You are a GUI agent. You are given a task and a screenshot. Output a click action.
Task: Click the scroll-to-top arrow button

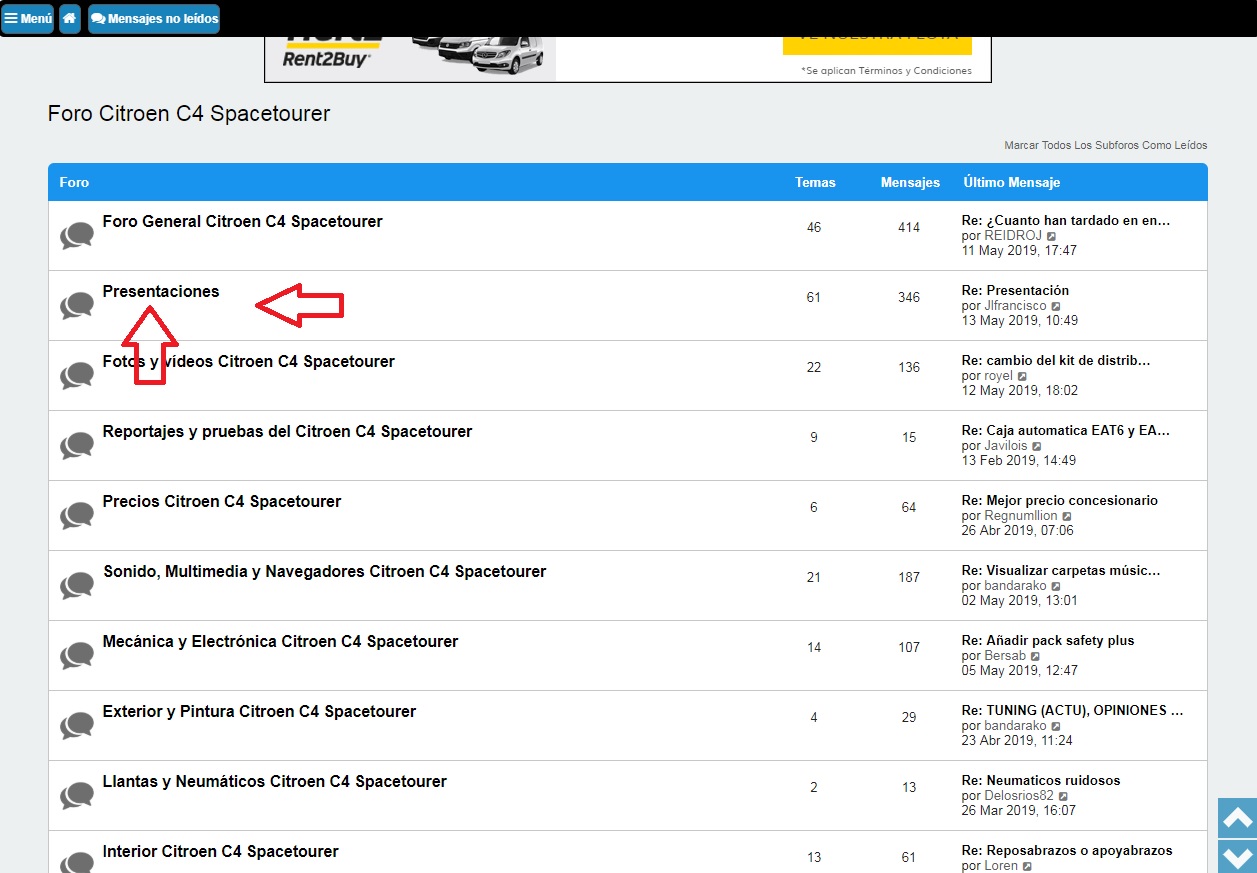coord(1237,818)
